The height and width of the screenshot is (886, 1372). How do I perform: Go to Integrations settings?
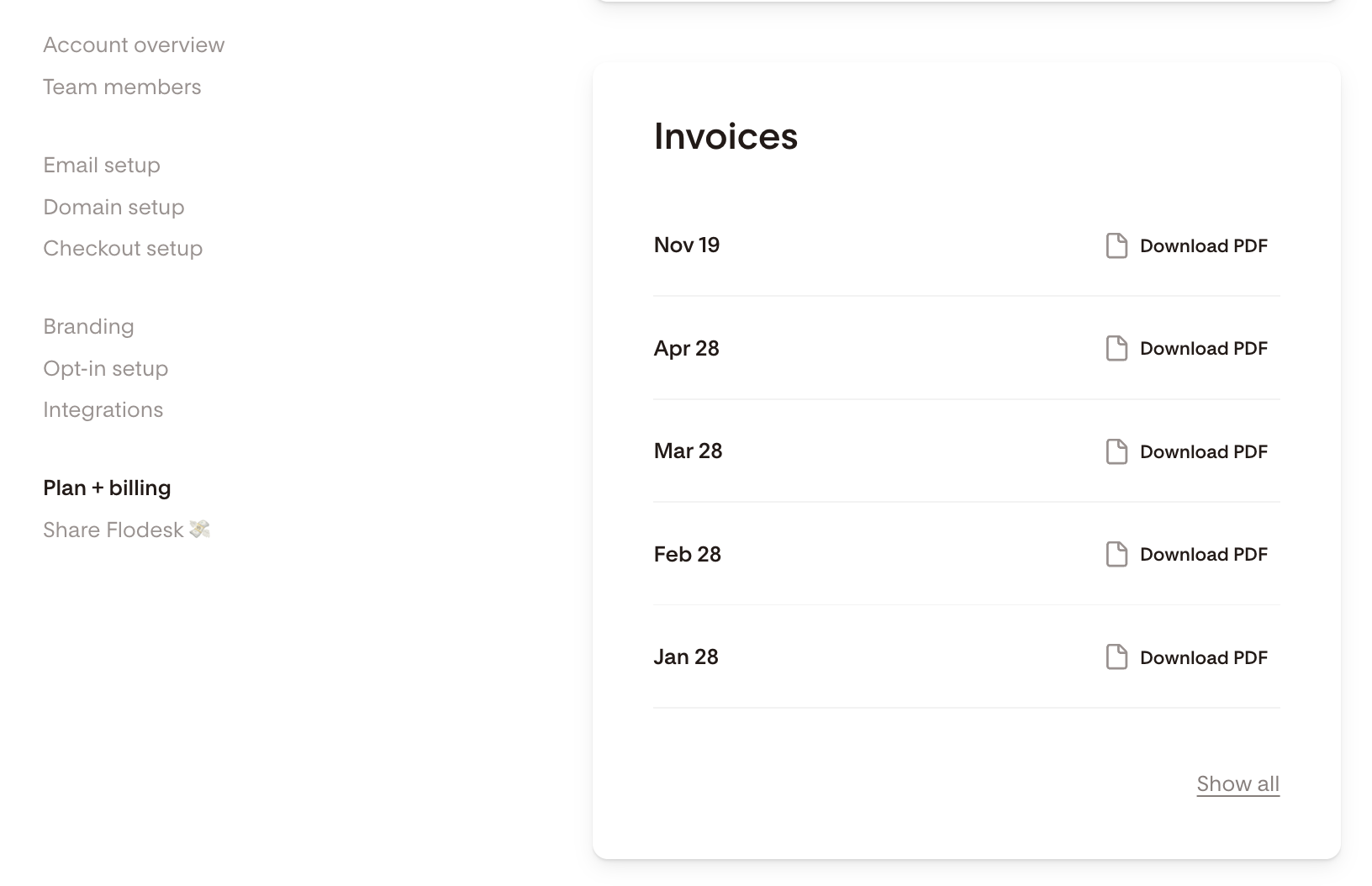tap(103, 409)
